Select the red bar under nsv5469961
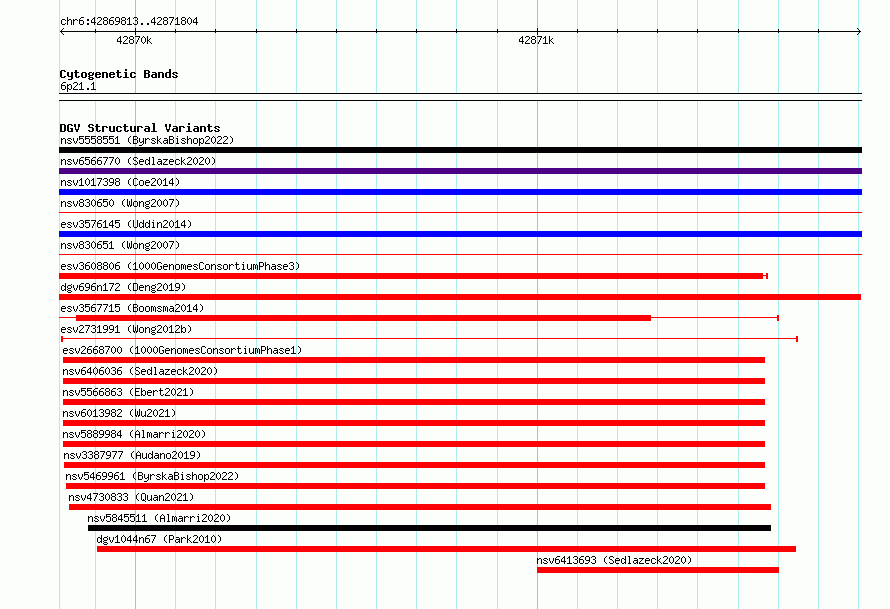The height and width of the screenshot is (609, 890). [415, 486]
